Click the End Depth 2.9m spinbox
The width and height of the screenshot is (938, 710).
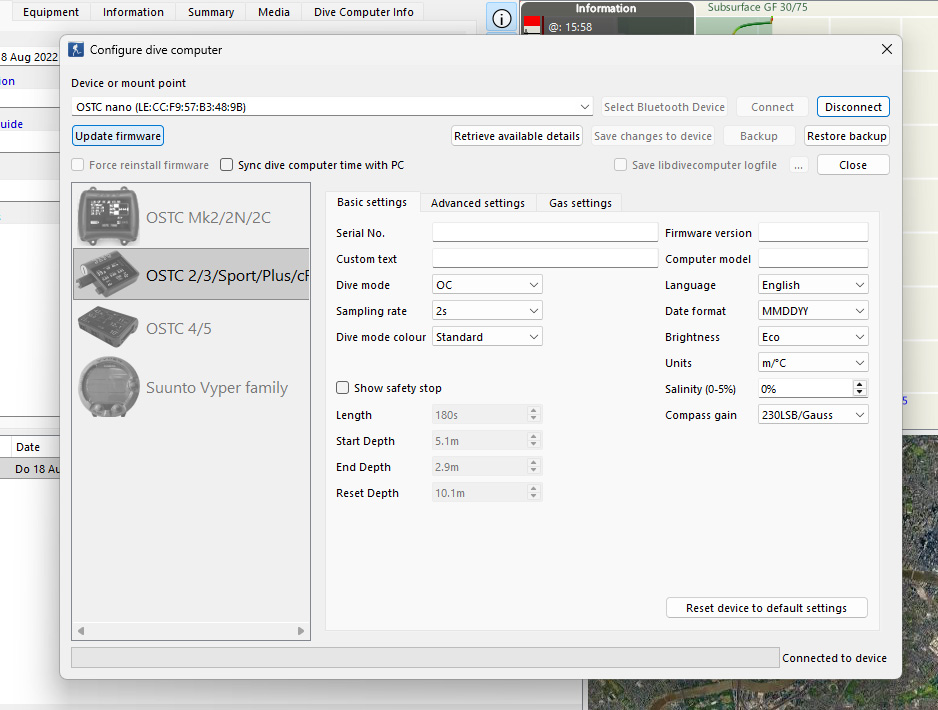coord(487,467)
